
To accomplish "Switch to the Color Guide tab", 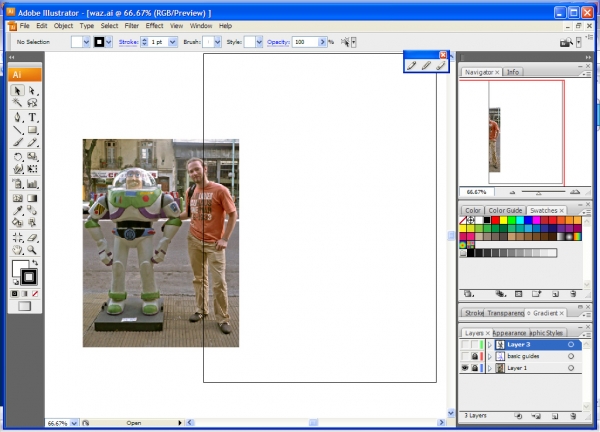I will pyautogui.click(x=505, y=210).
